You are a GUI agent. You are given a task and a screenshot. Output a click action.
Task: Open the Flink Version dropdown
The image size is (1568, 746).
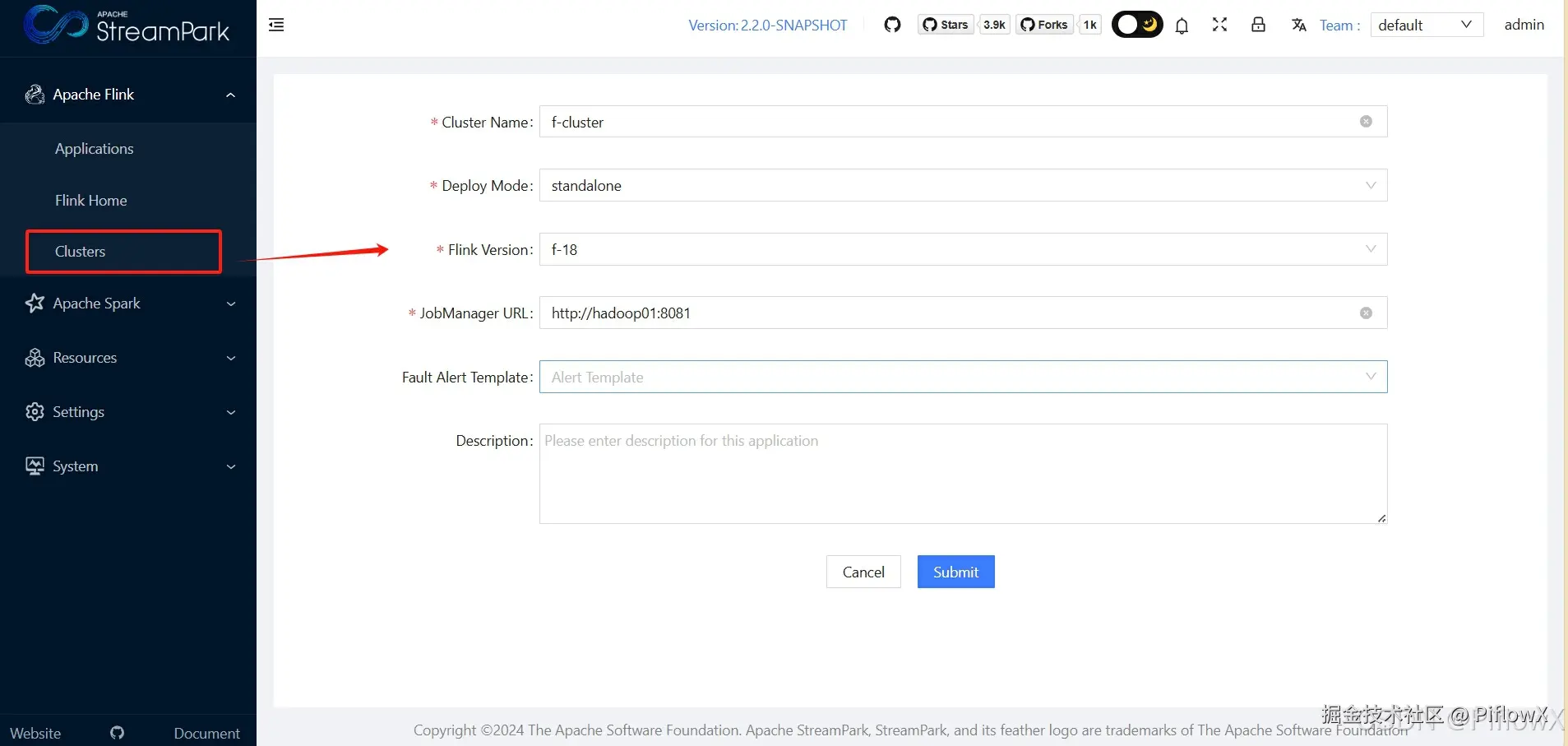coord(963,249)
